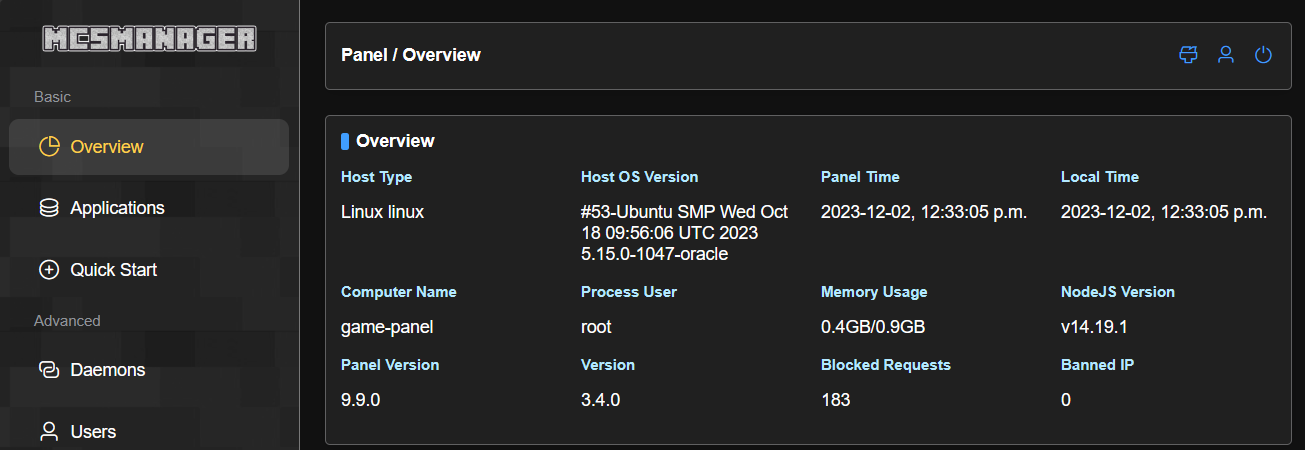Select Quick Start in the sidebar
The image size is (1305, 450).
tap(113, 270)
